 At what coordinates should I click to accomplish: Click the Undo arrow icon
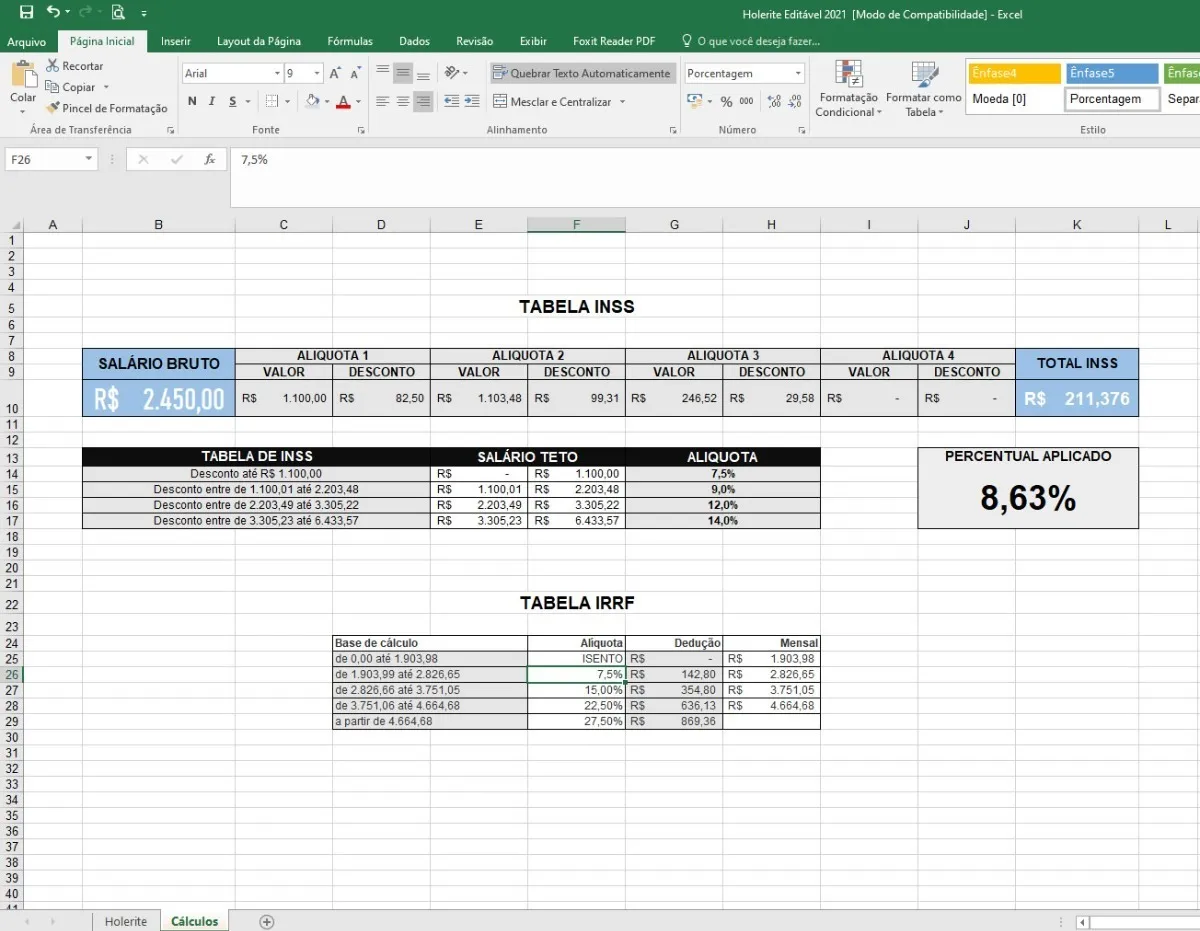tap(53, 13)
